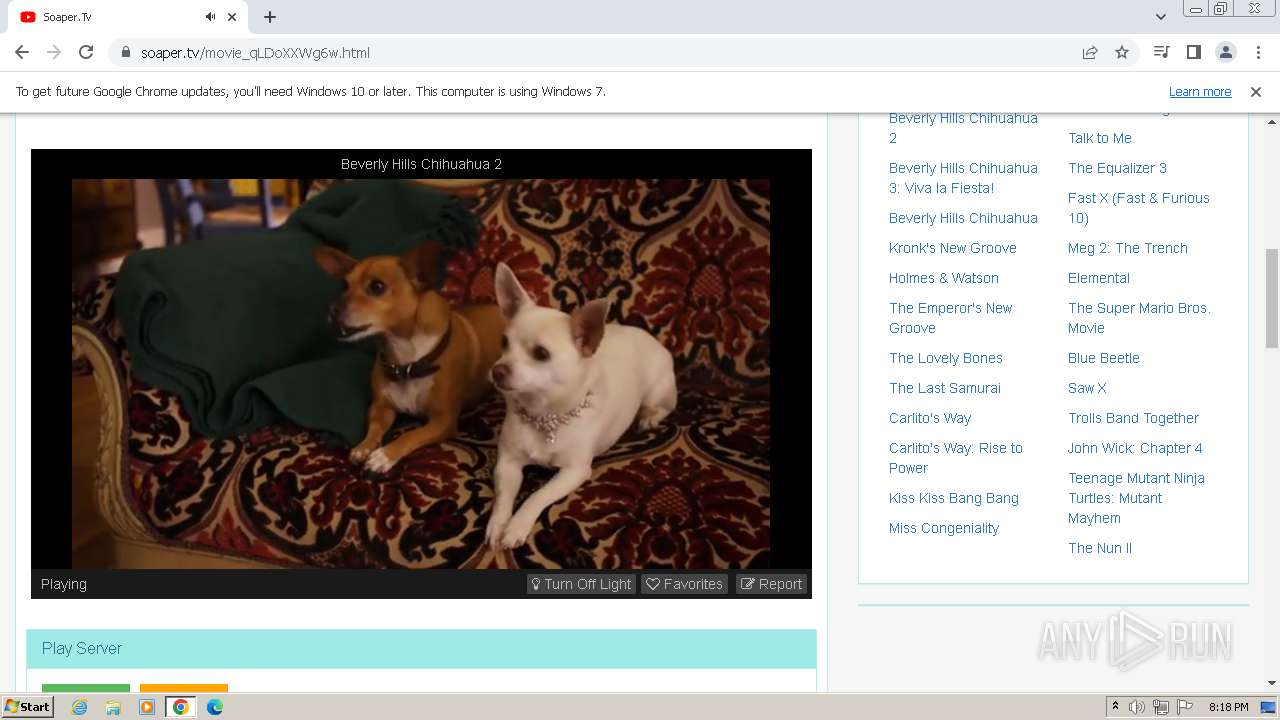This screenshot has width=1280, height=720.
Task: Click the orange play server button
Action: click(184, 688)
